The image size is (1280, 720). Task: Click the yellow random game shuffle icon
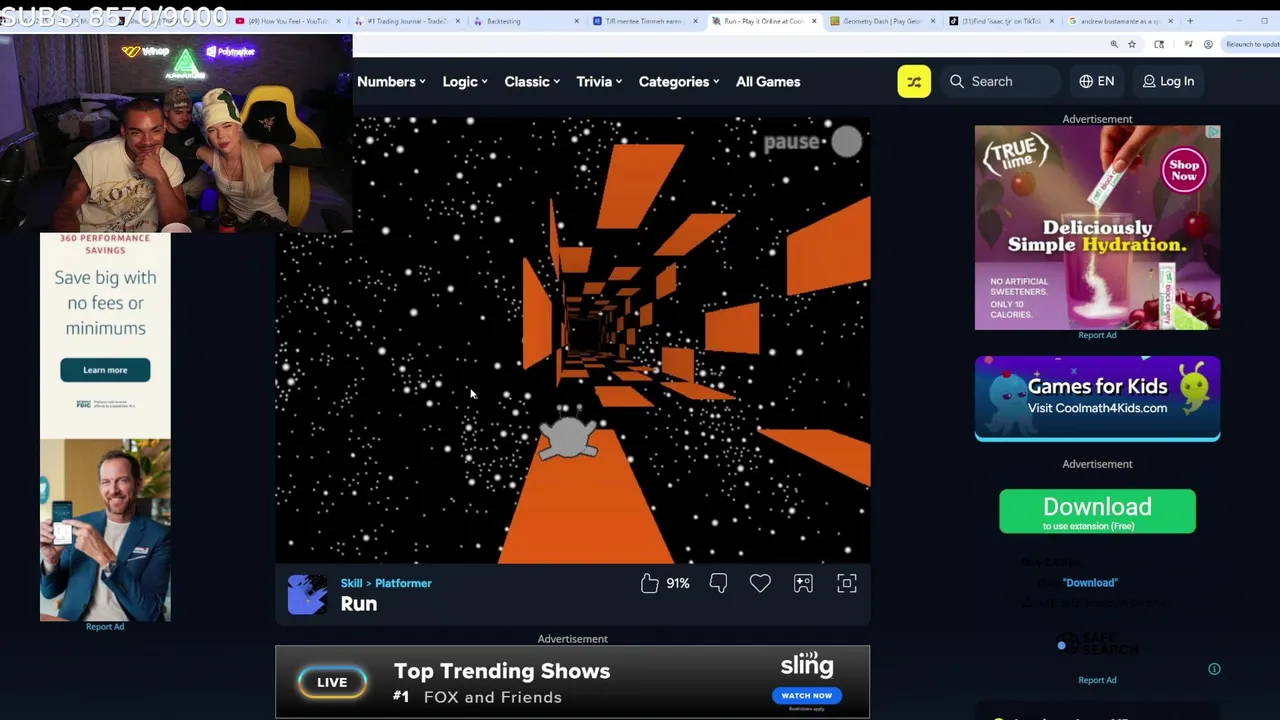click(914, 81)
